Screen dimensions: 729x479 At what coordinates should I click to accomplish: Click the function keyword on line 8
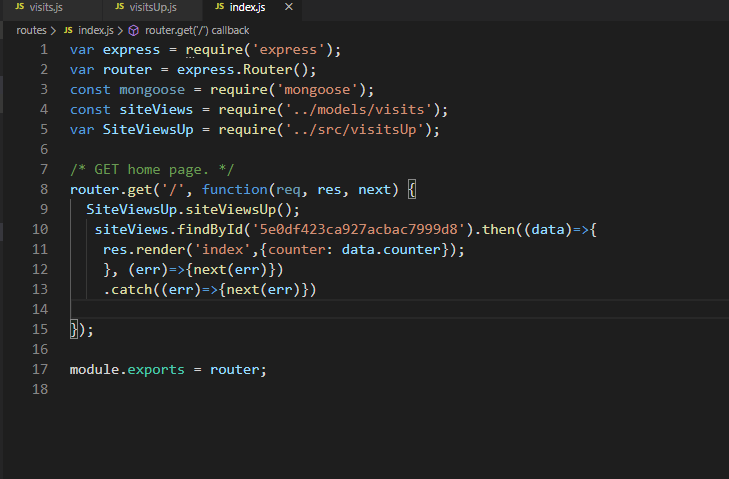click(234, 190)
